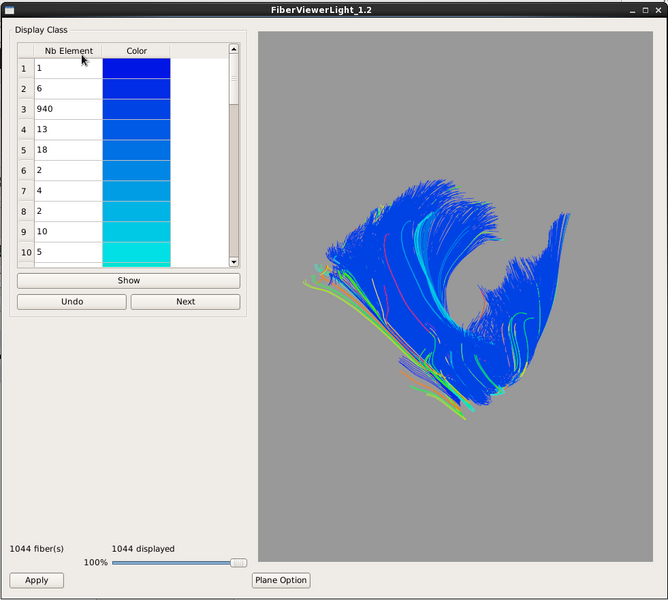
Task: Click the Show button
Action: tap(128, 281)
